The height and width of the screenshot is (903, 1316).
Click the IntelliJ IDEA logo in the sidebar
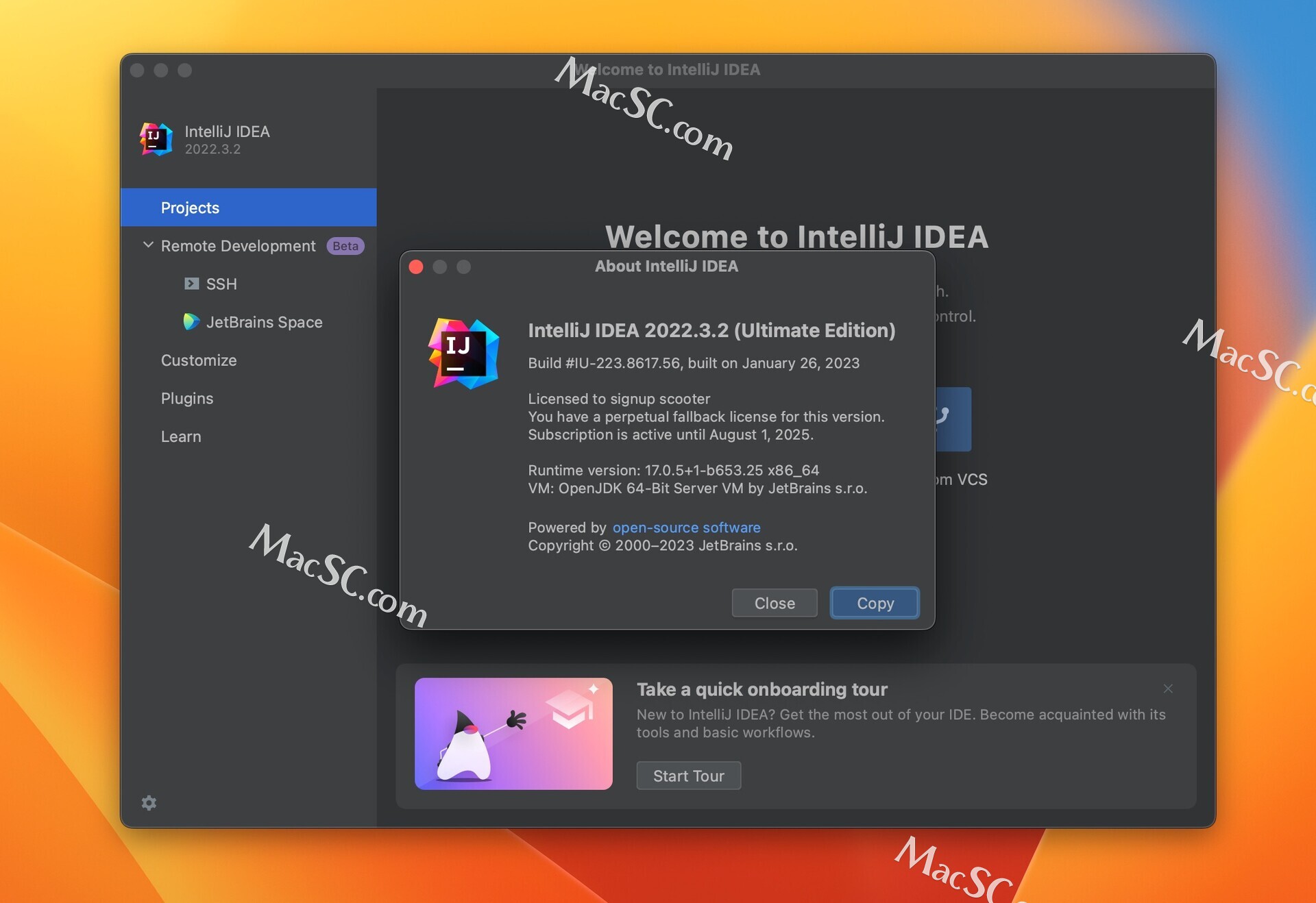[x=156, y=139]
